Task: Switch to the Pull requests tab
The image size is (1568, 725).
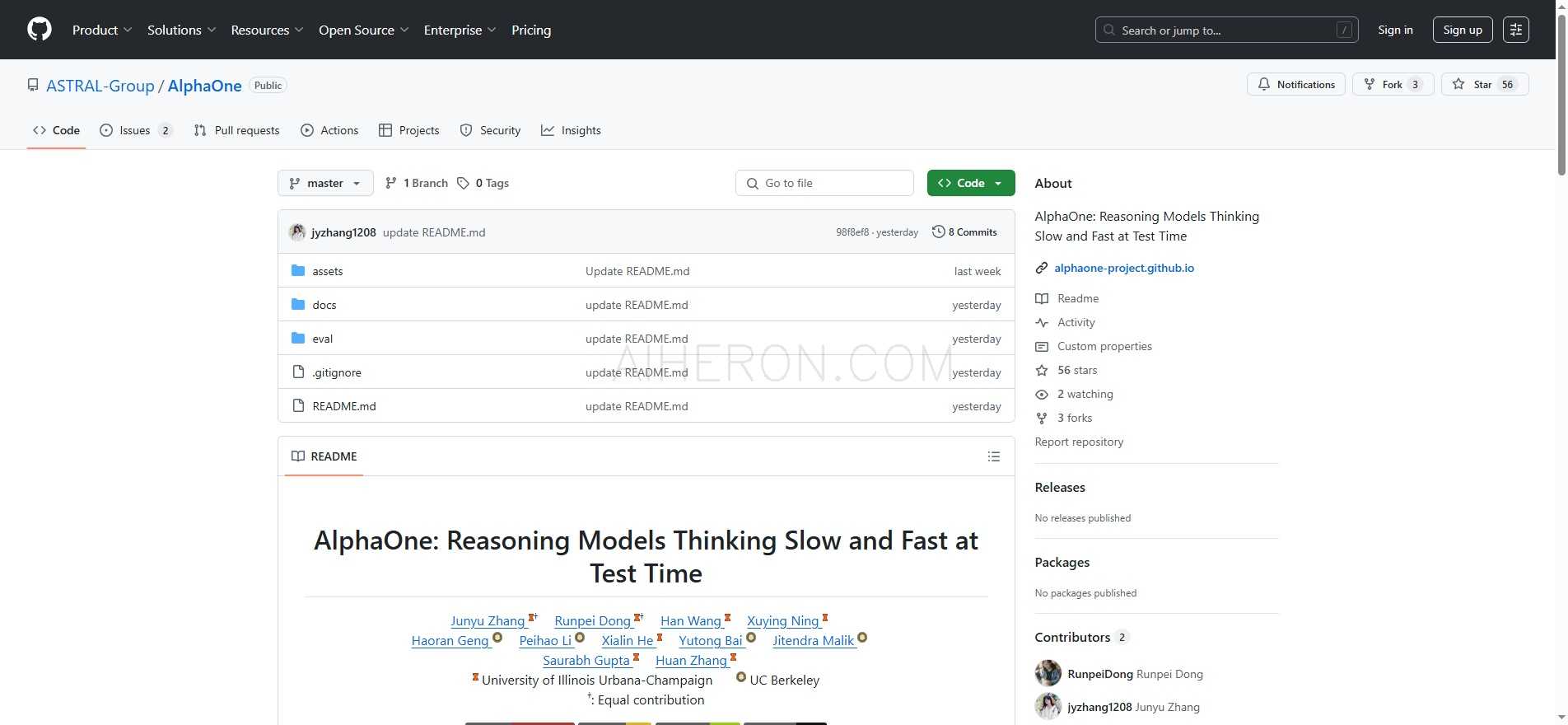Action: click(236, 130)
